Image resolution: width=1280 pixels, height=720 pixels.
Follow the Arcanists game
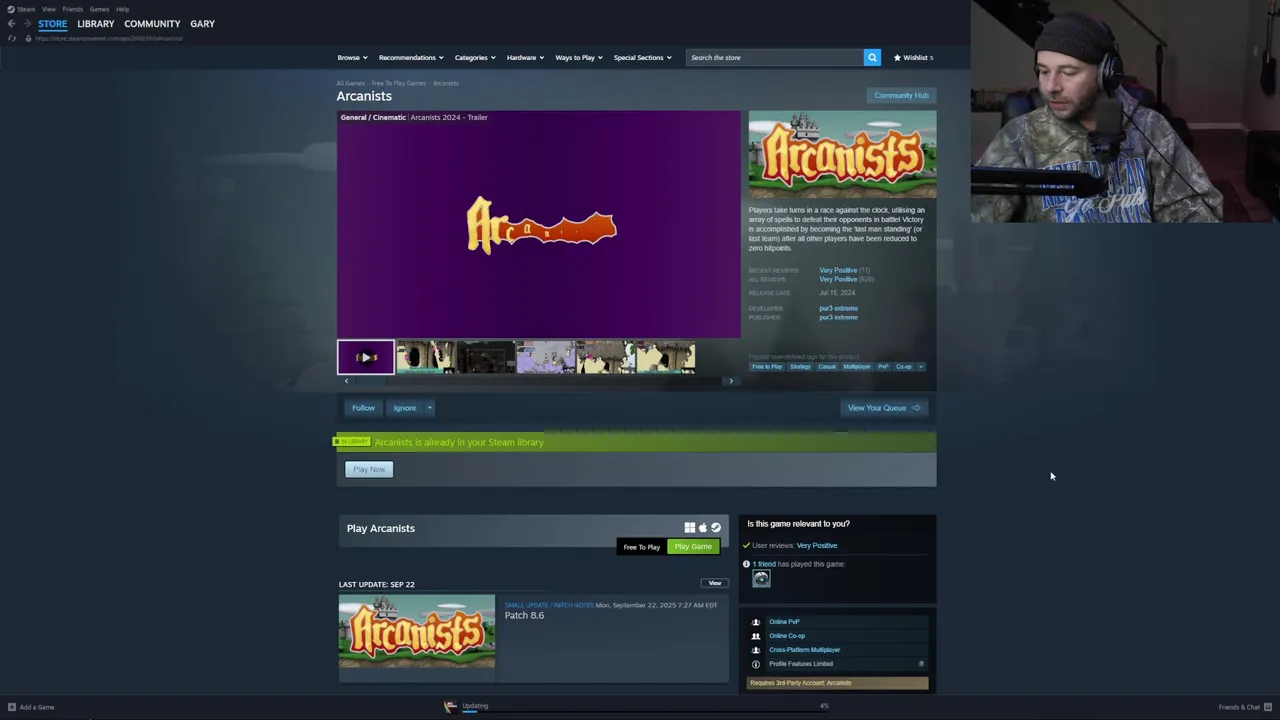363,408
